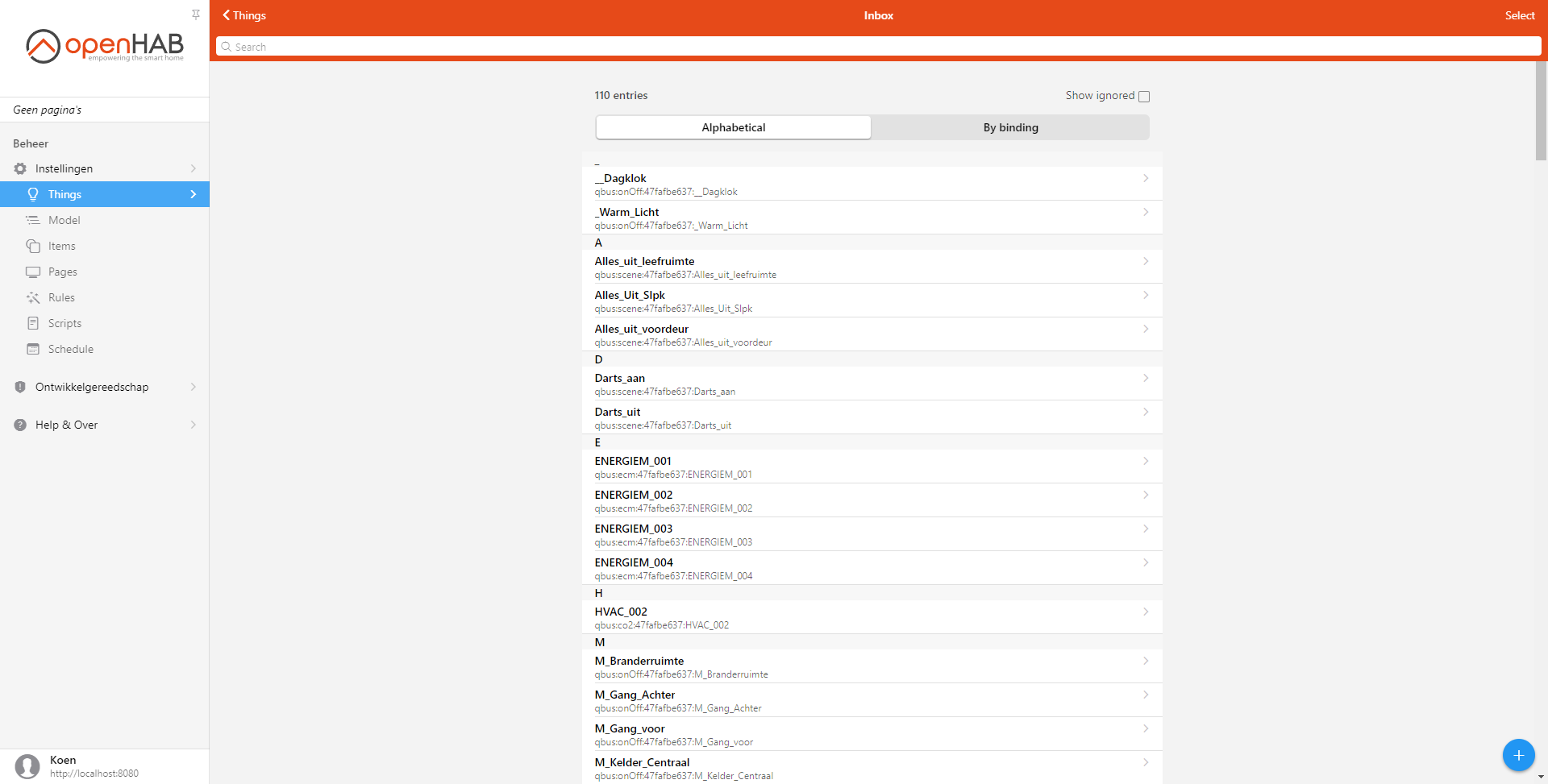Viewport: 1548px width, 784px height.
Task: Open the Pages section
Action: point(61,272)
